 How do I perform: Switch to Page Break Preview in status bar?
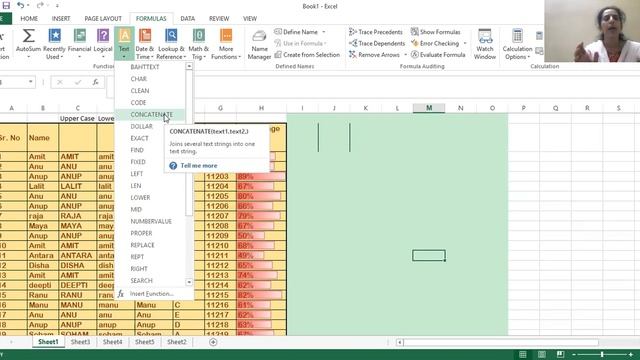pos(560,354)
